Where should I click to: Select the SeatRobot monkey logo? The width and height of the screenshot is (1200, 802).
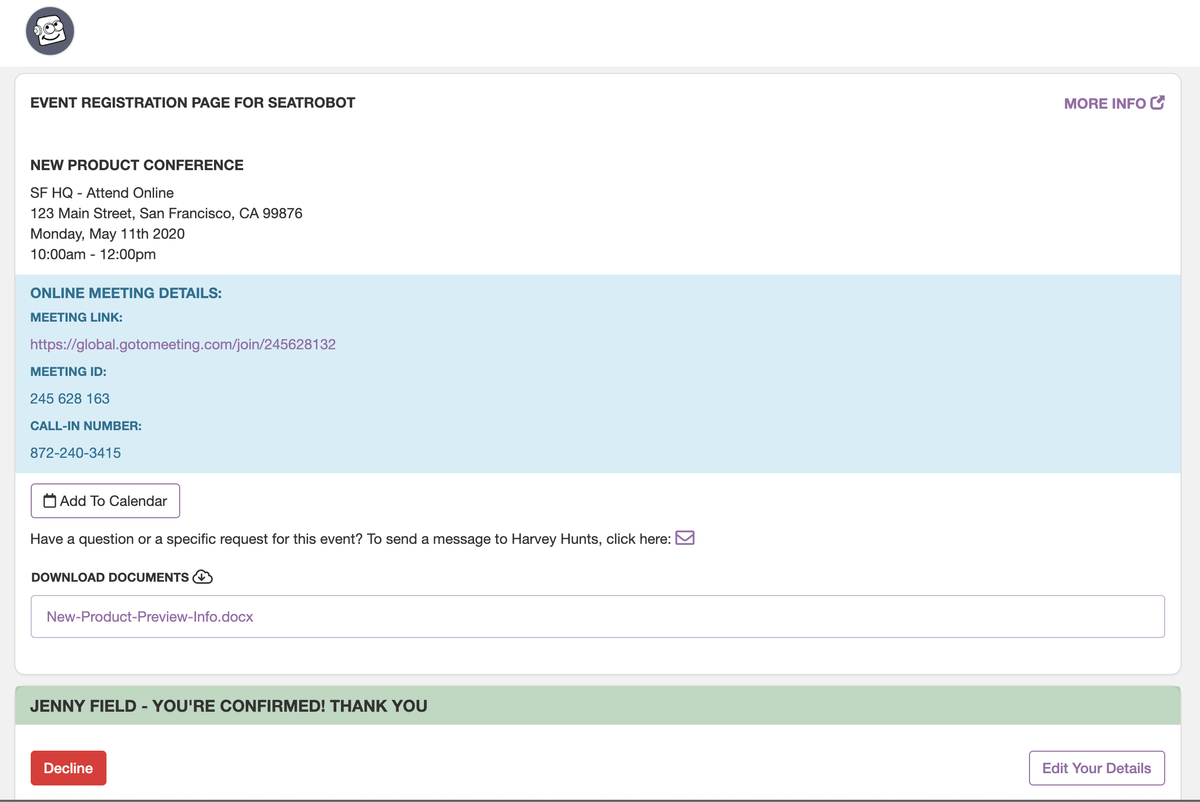tap(49, 31)
